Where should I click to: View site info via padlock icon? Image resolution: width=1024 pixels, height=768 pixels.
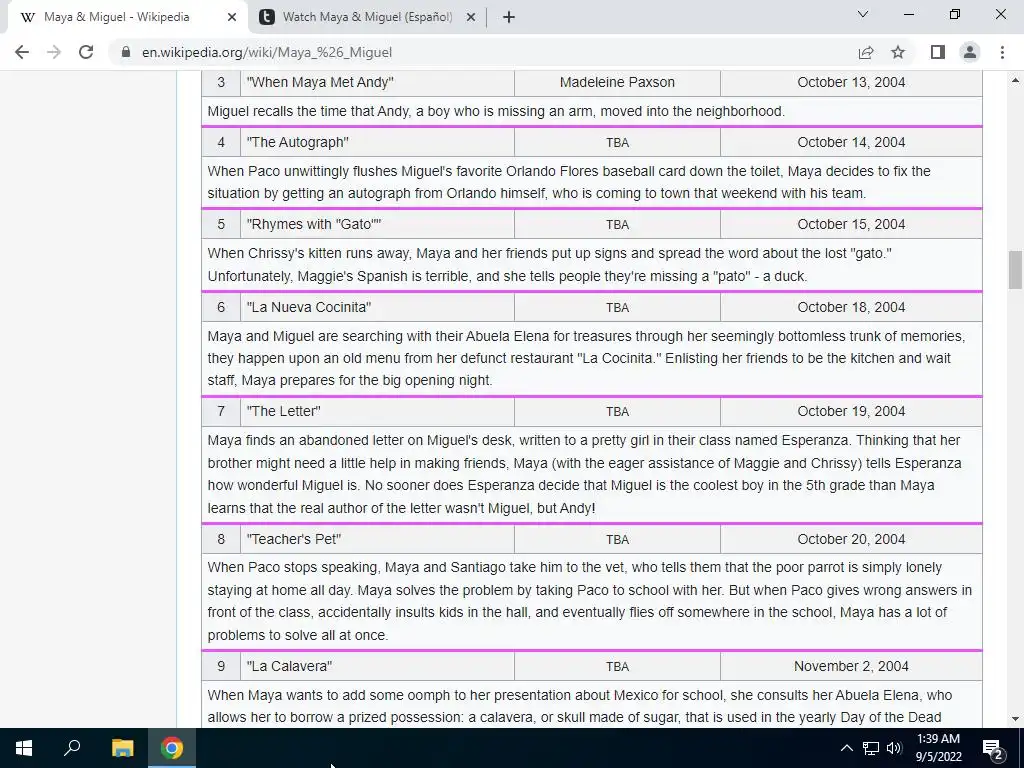(126, 52)
